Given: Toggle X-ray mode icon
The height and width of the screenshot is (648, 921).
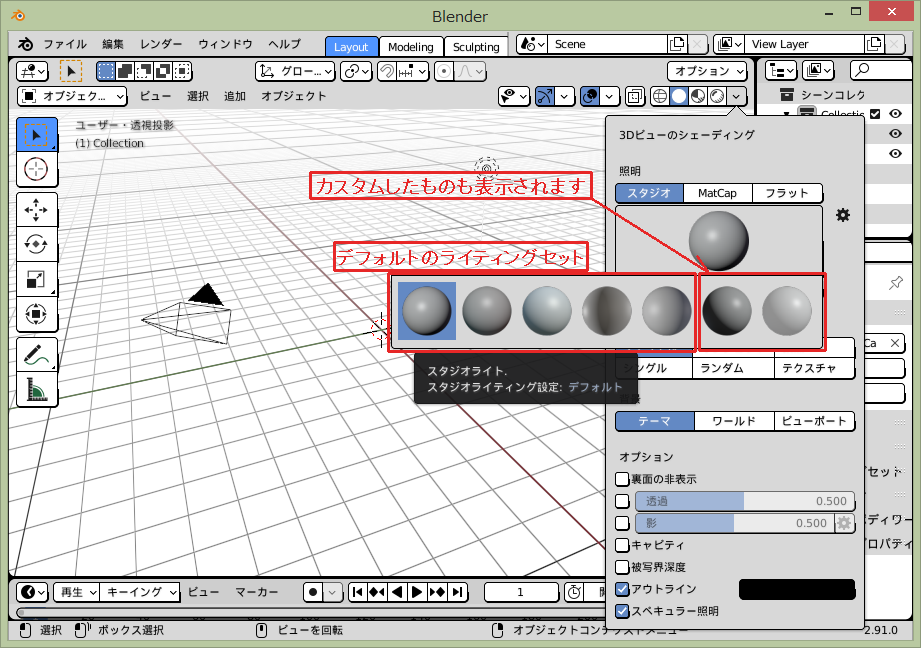Looking at the screenshot, I should point(634,96).
